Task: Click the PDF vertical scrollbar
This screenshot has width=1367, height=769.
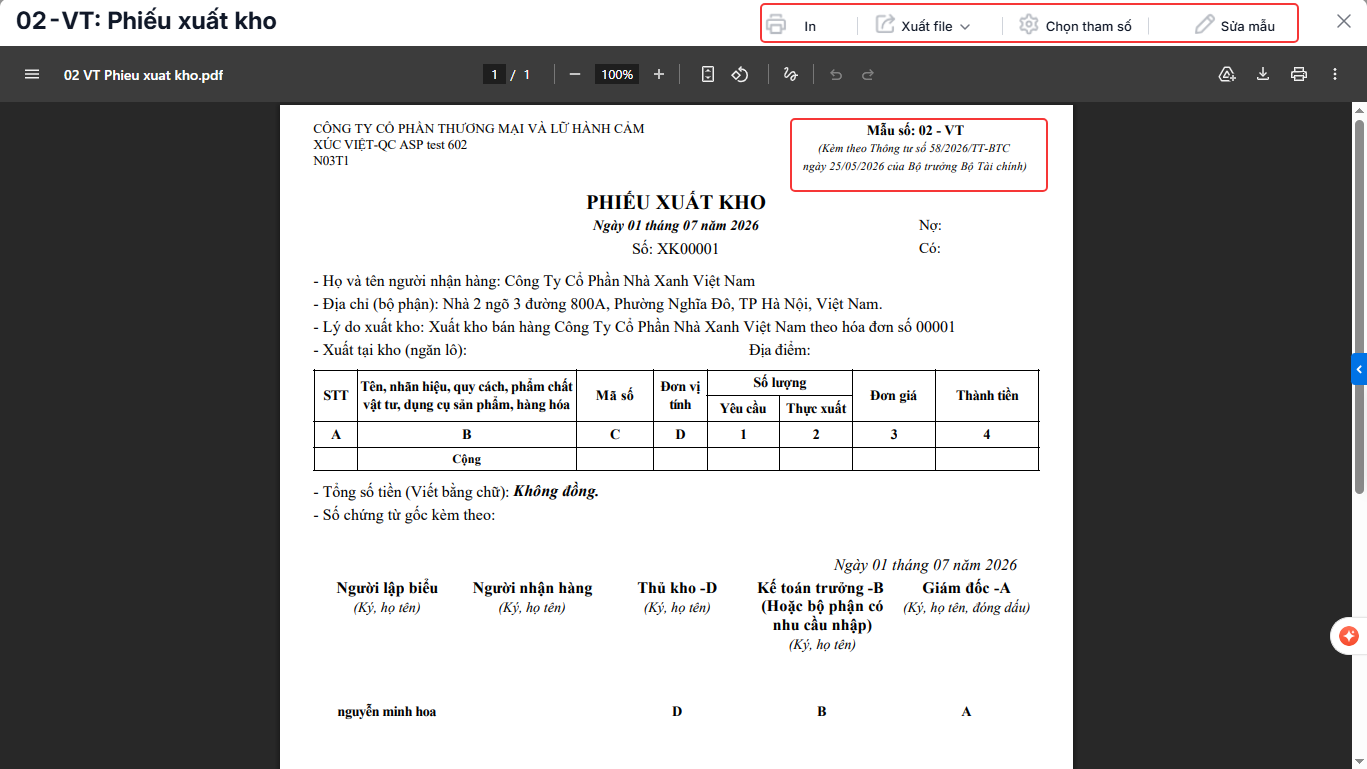Action: pyautogui.click(x=1359, y=305)
